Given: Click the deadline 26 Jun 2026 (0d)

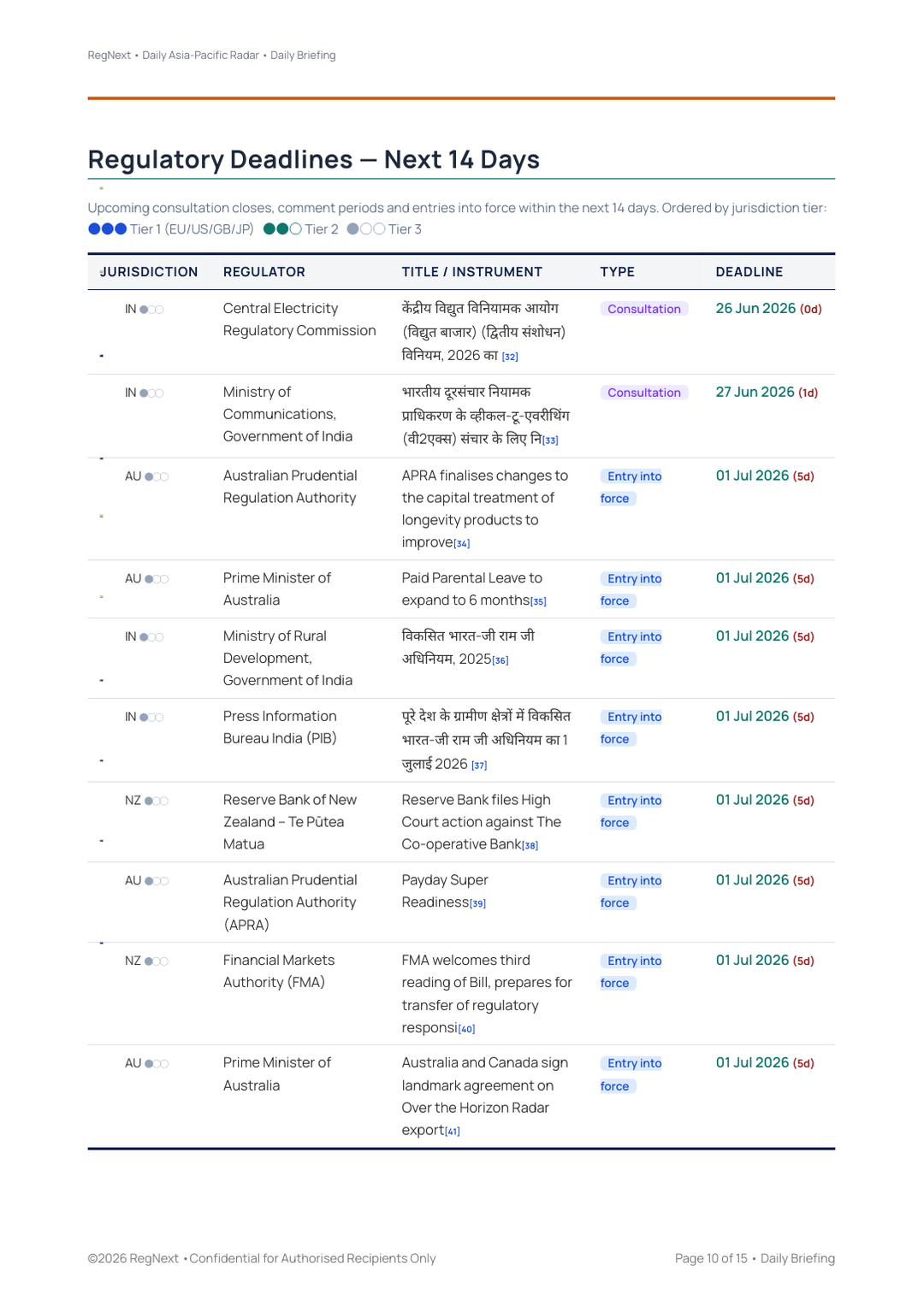Looking at the screenshot, I should pyautogui.click(x=769, y=309).
